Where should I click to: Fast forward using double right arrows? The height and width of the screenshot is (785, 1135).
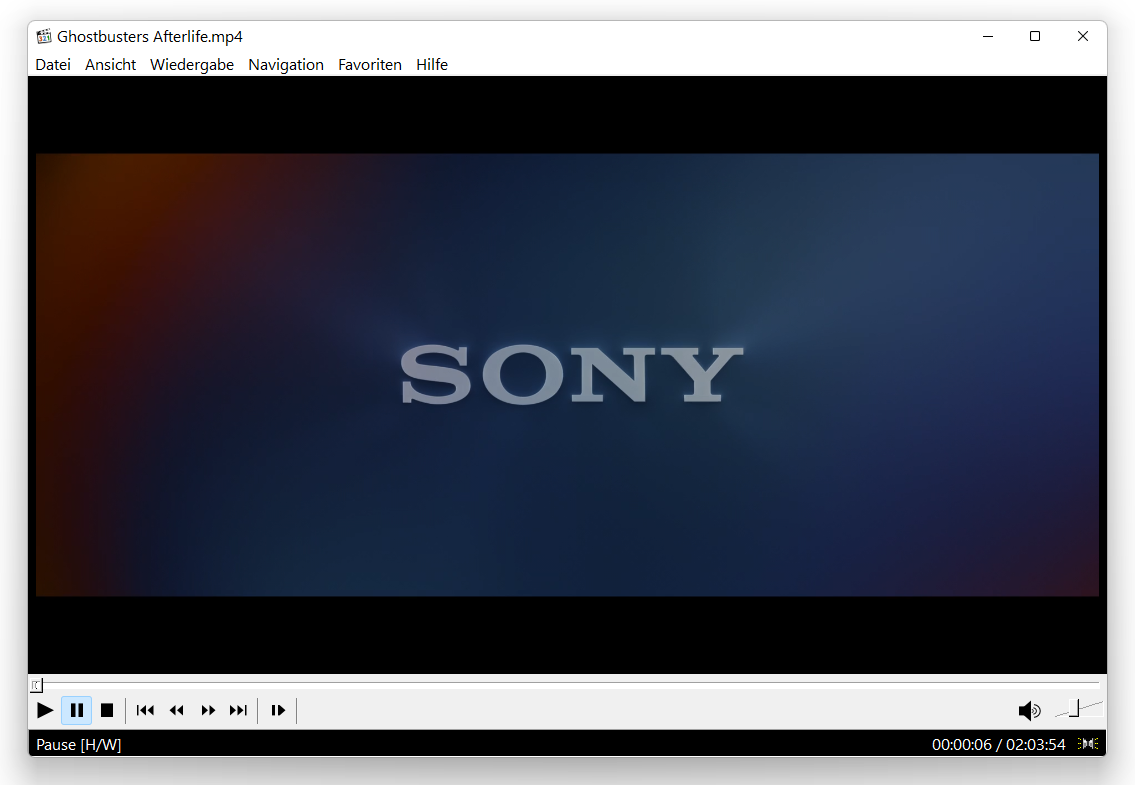click(208, 710)
